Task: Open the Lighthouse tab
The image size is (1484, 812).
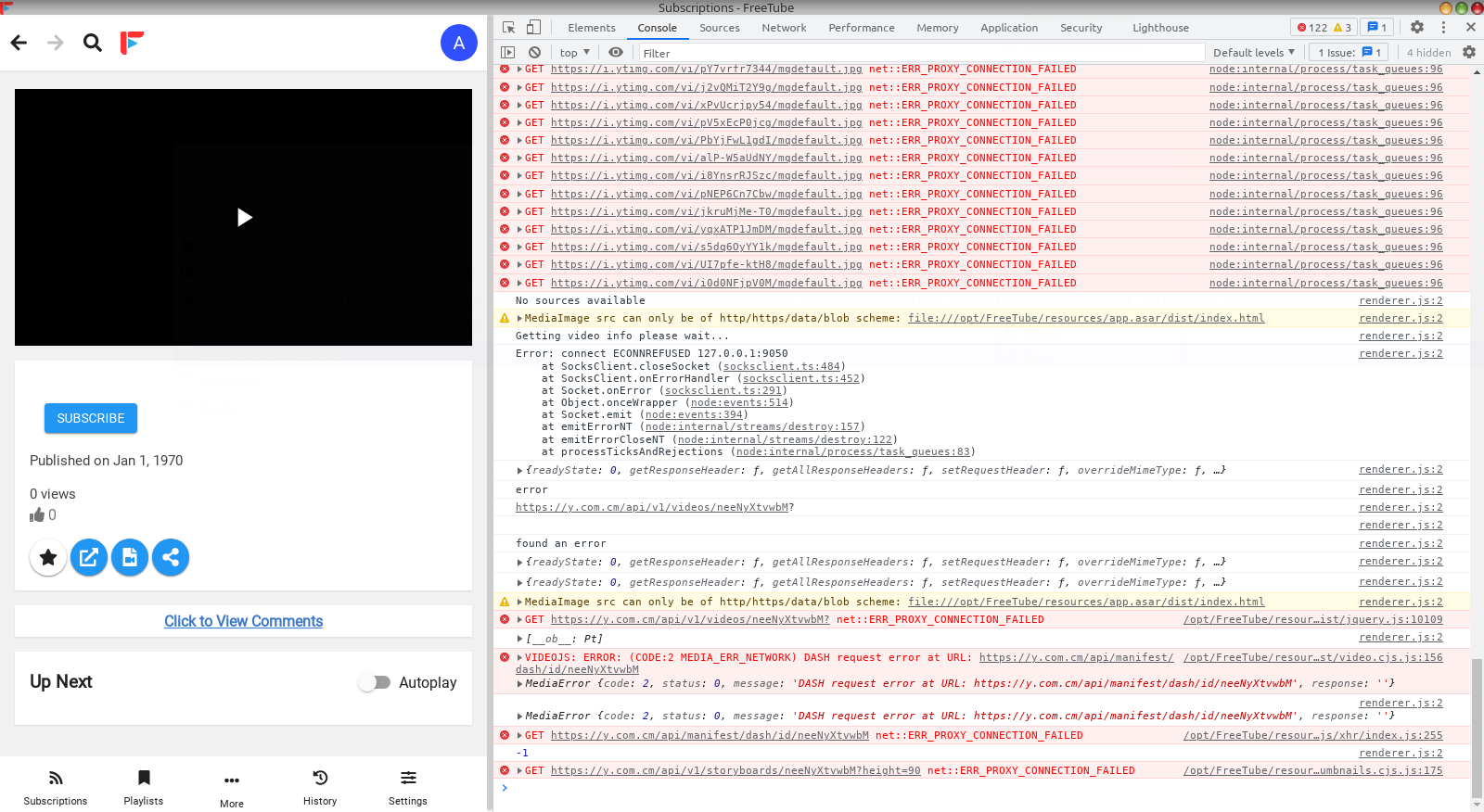Action: tap(1160, 28)
